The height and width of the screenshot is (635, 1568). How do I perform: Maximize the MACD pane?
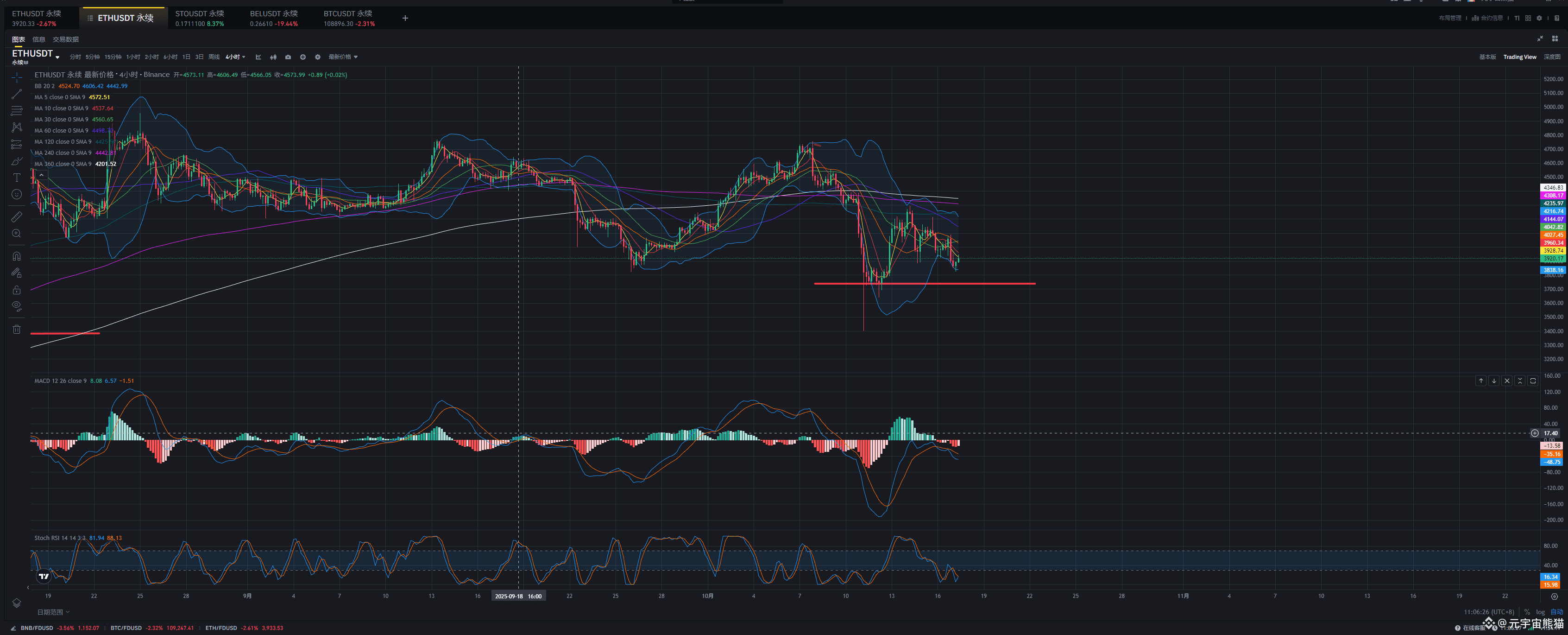[x=1533, y=381]
